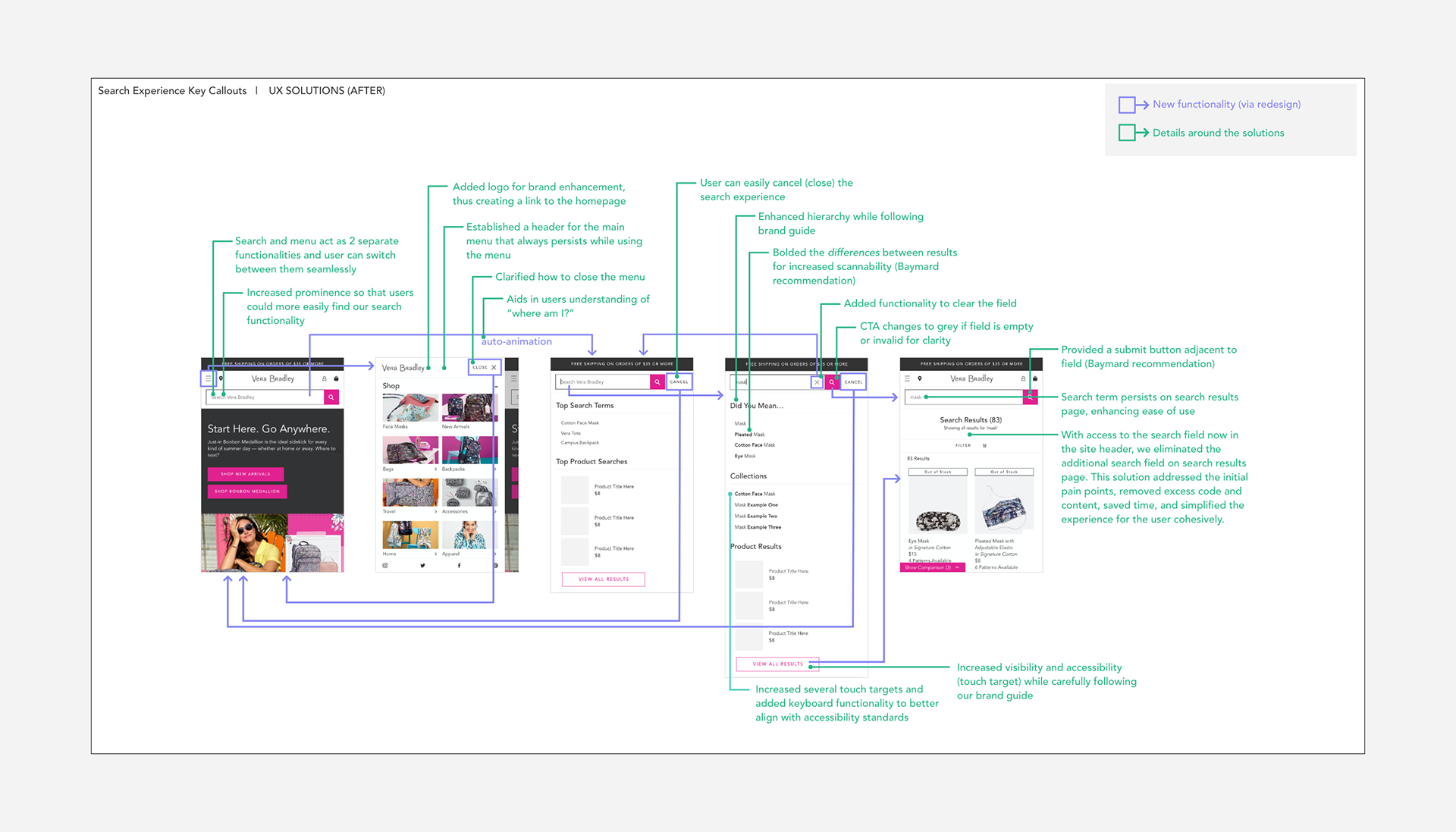Expand the Backpacks category chevron
1456x832 pixels.
(x=494, y=469)
